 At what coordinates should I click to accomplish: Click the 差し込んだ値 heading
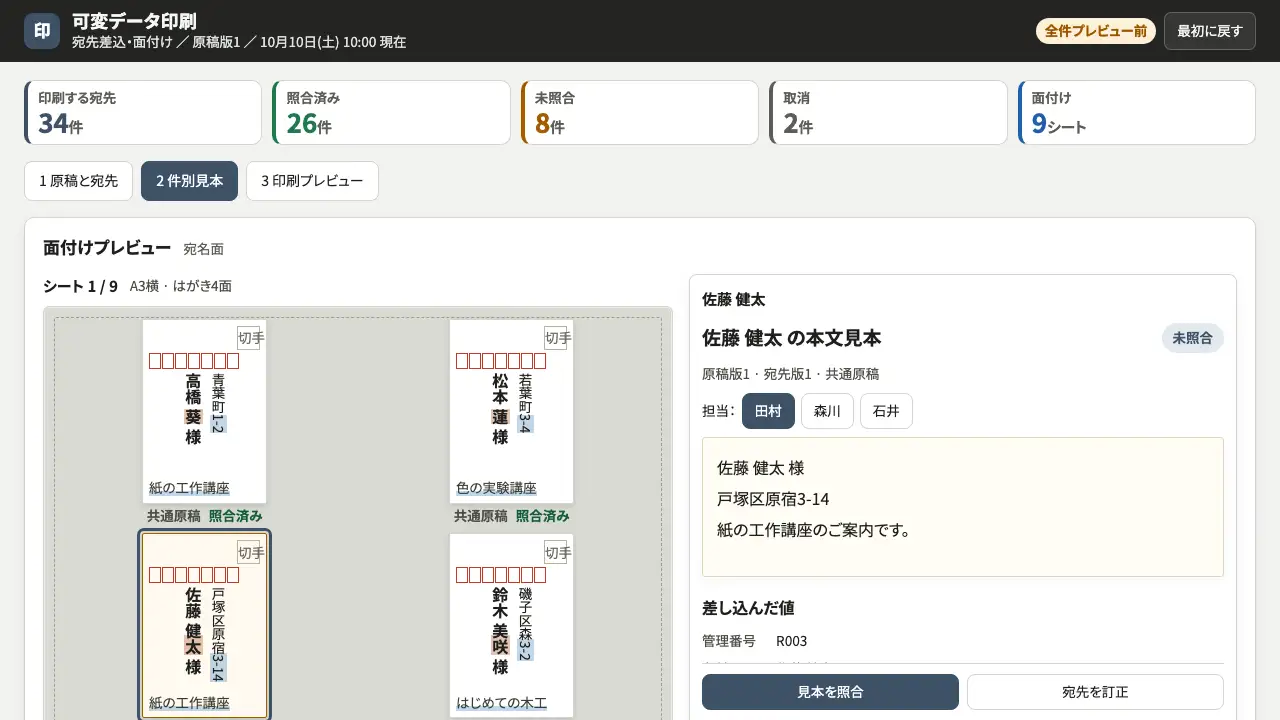[748, 608]
